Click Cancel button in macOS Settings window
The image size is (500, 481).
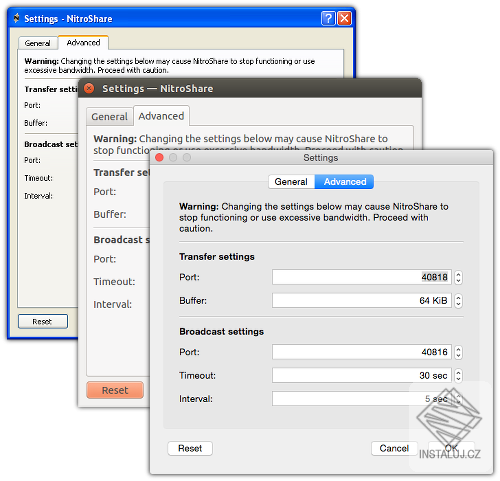pyautogui.click(x=394, y=448)
